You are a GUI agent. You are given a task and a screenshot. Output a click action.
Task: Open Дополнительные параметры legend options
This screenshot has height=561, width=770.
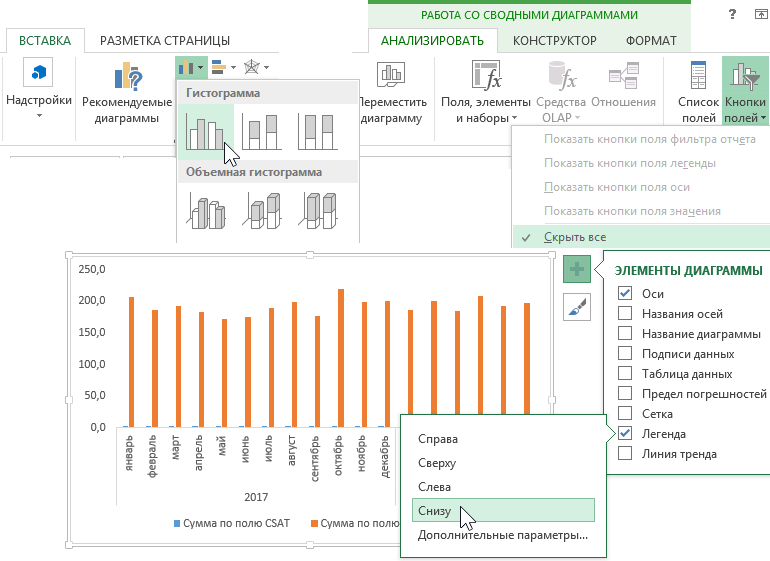pyautogui.click(x=502, y=535)
